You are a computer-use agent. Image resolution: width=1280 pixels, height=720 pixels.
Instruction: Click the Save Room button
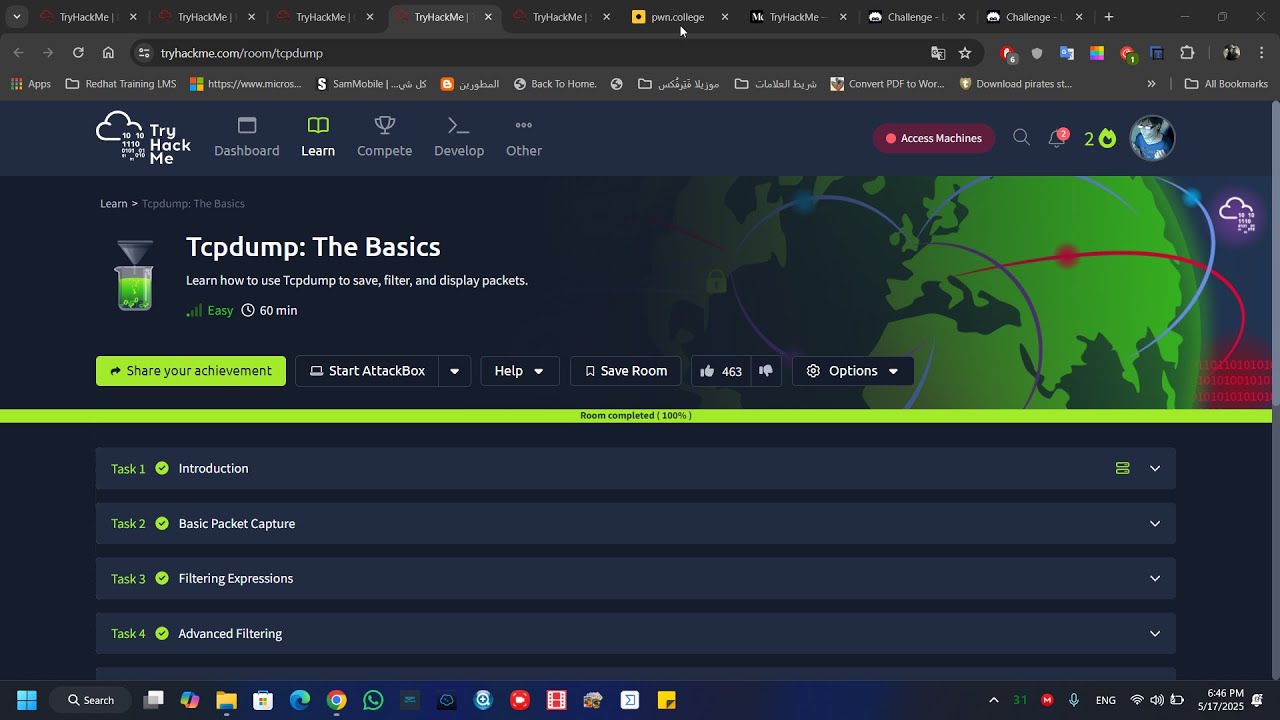click(x=626, y=371)
